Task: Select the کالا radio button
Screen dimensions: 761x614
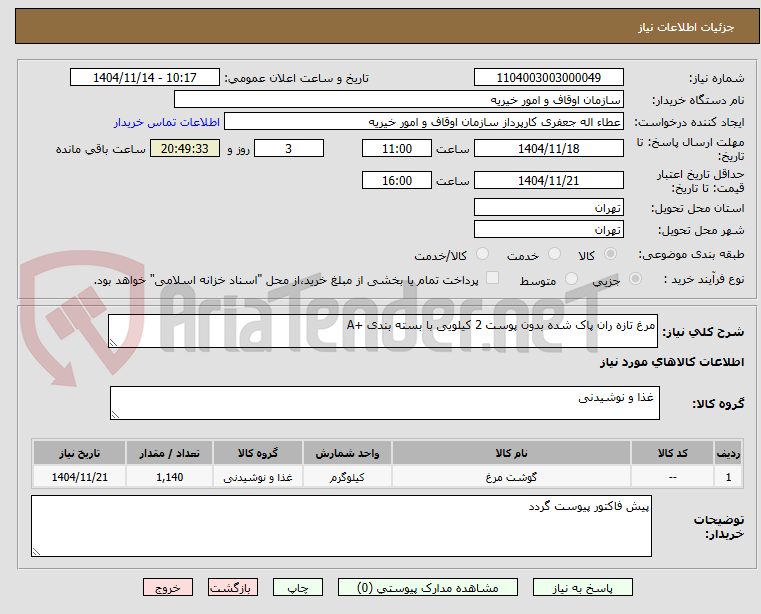Action: [x=611, y=254]
